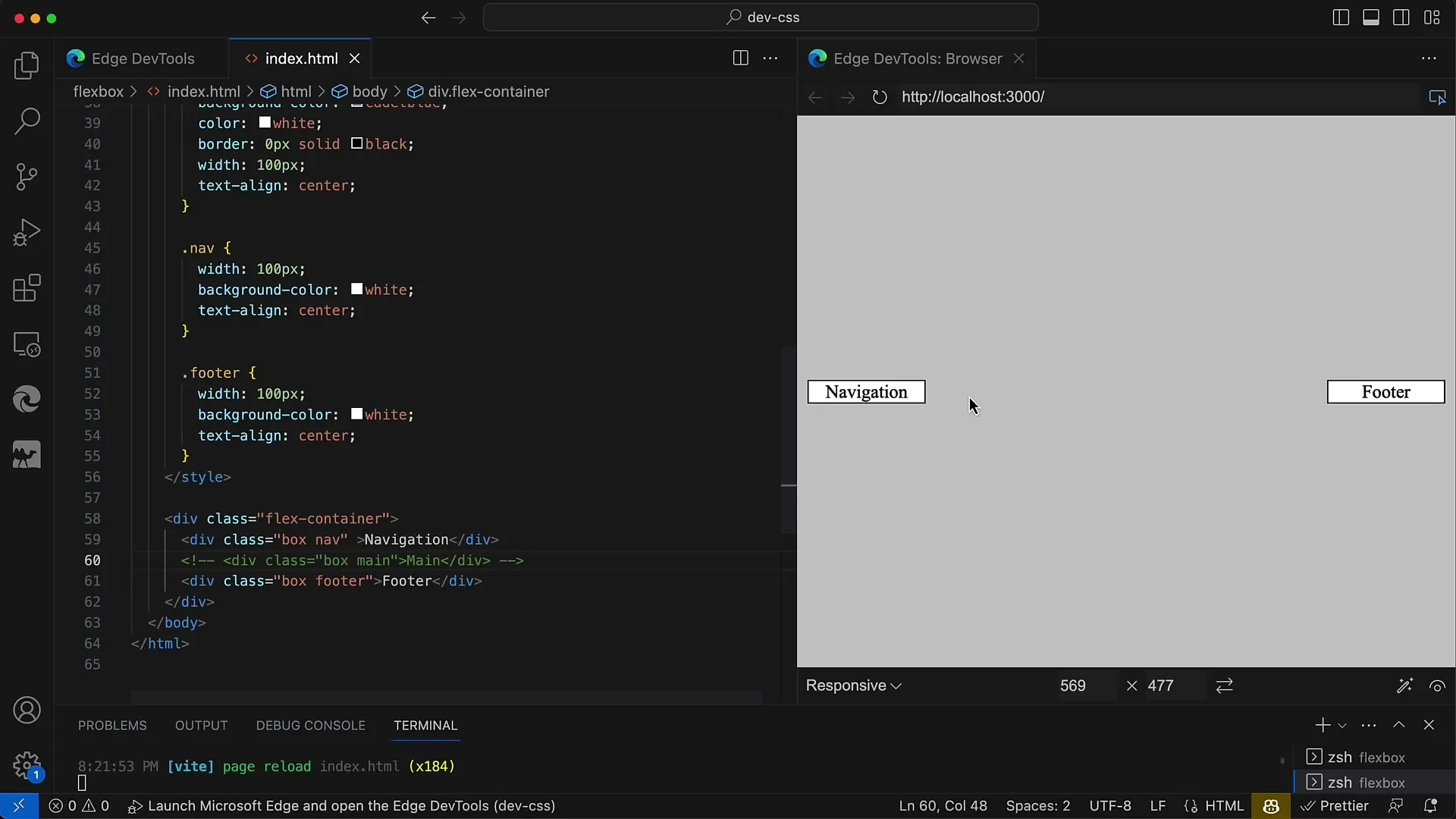The width and height of the screenshot is (1456, 819).
Task: Click the split editor toggle icon
Action: [x=740, y=57]
